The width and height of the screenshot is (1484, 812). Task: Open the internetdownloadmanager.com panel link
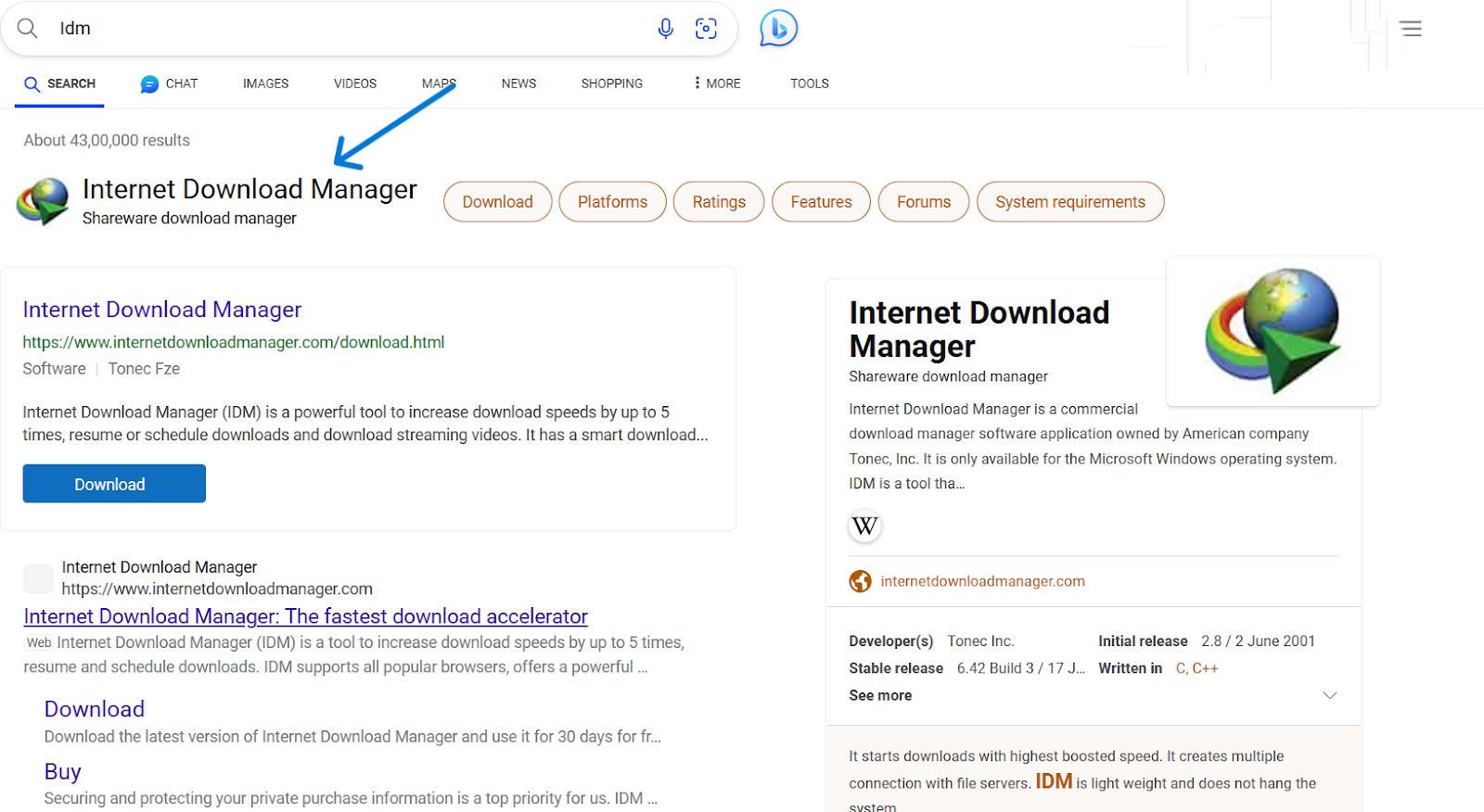(x=982, y=581)
